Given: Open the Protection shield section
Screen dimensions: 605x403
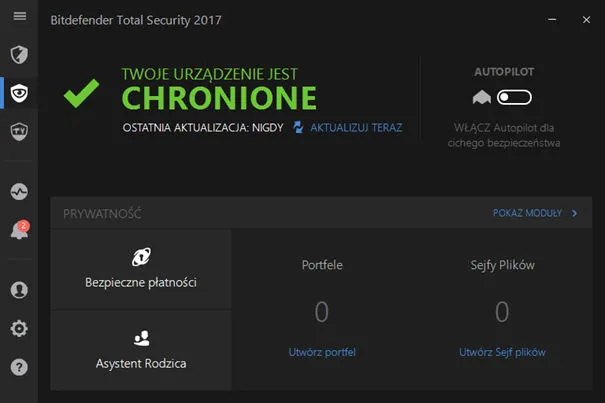Looking at the screenshot, I should tap(19, 54).
